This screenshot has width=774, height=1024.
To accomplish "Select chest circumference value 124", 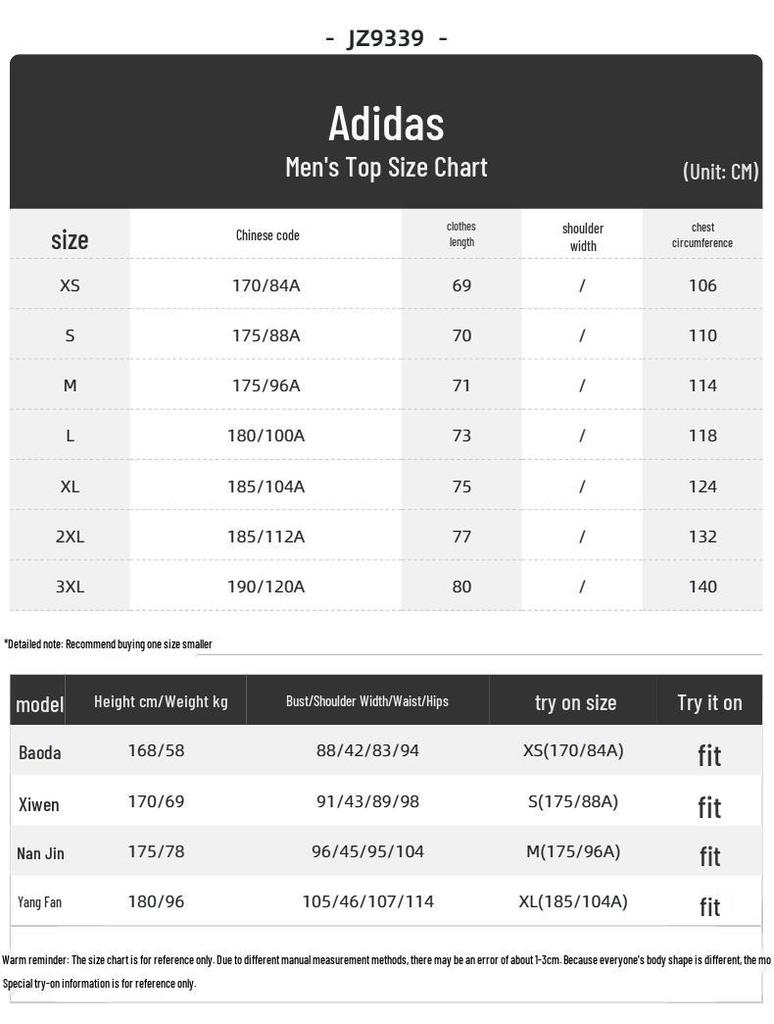I will (x=703, y=487).
